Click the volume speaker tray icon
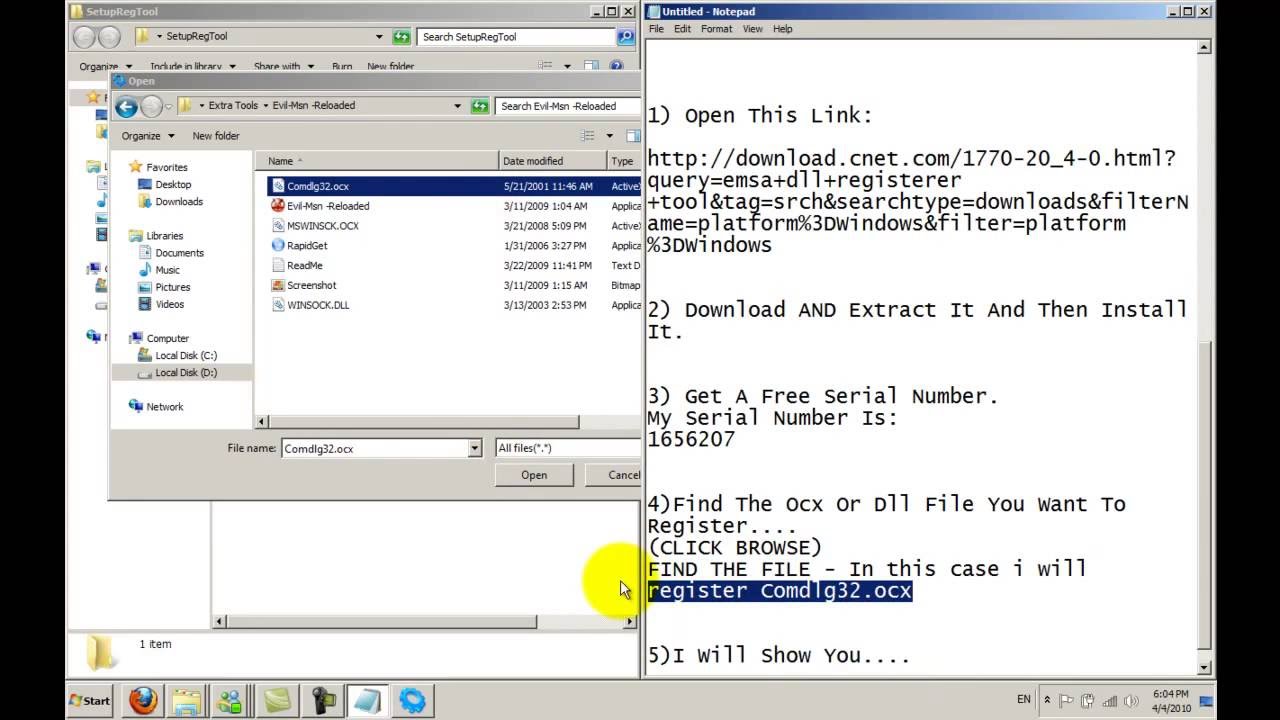Image resolution: width=1280 pixels, height=720 pixels. click(1129, 700)
